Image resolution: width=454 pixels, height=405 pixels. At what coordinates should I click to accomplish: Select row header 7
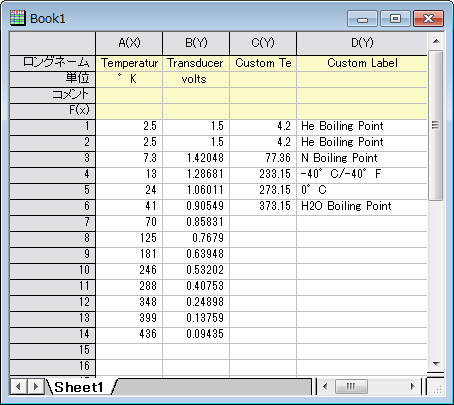click(x=53, y=223)
